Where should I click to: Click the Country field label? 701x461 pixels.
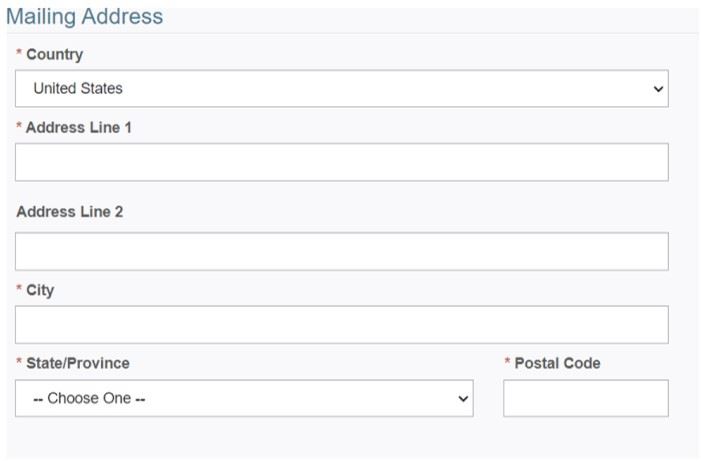[54, 55]
